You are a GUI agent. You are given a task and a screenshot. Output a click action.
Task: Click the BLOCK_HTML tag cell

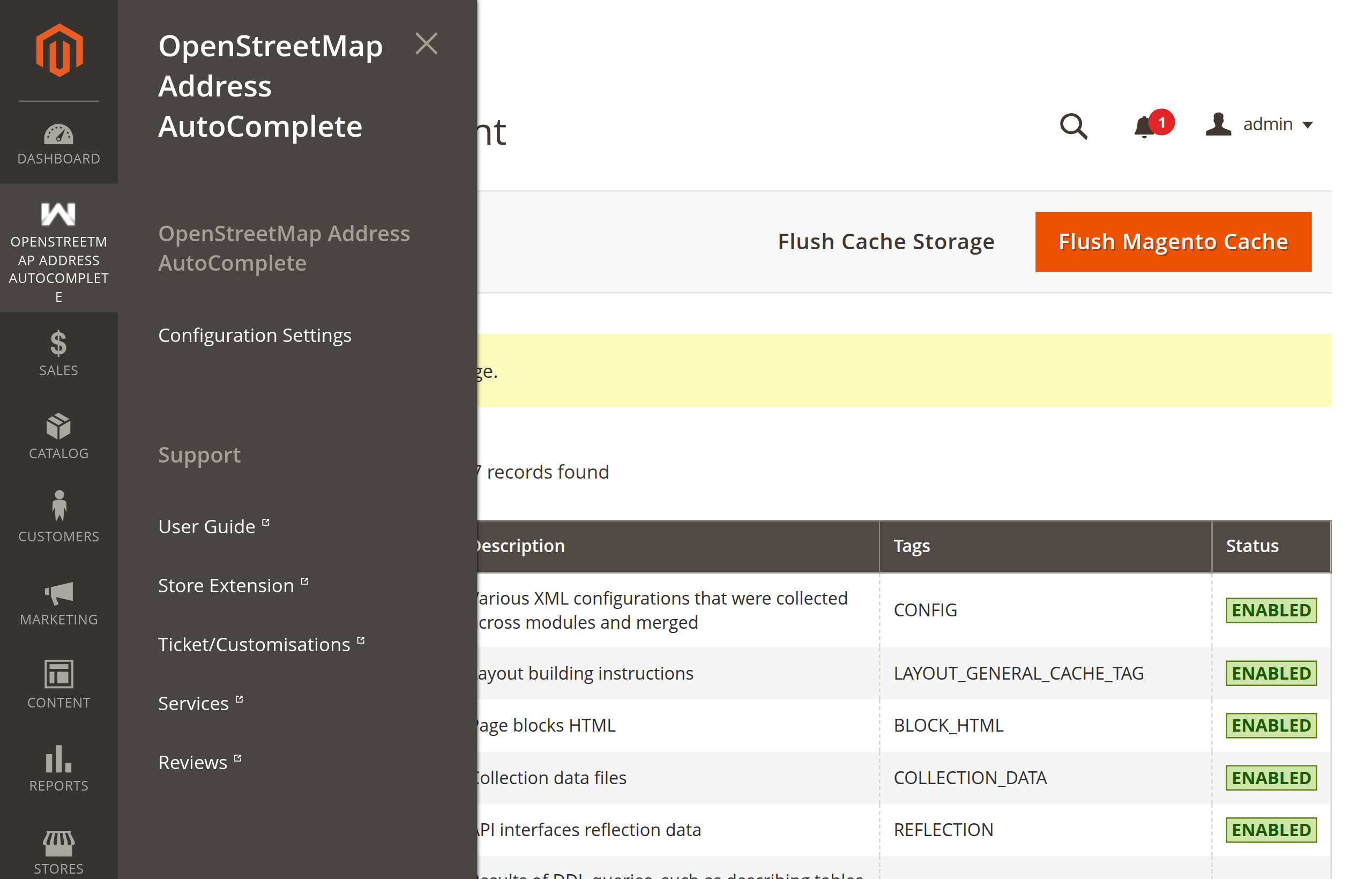point(949,725)
